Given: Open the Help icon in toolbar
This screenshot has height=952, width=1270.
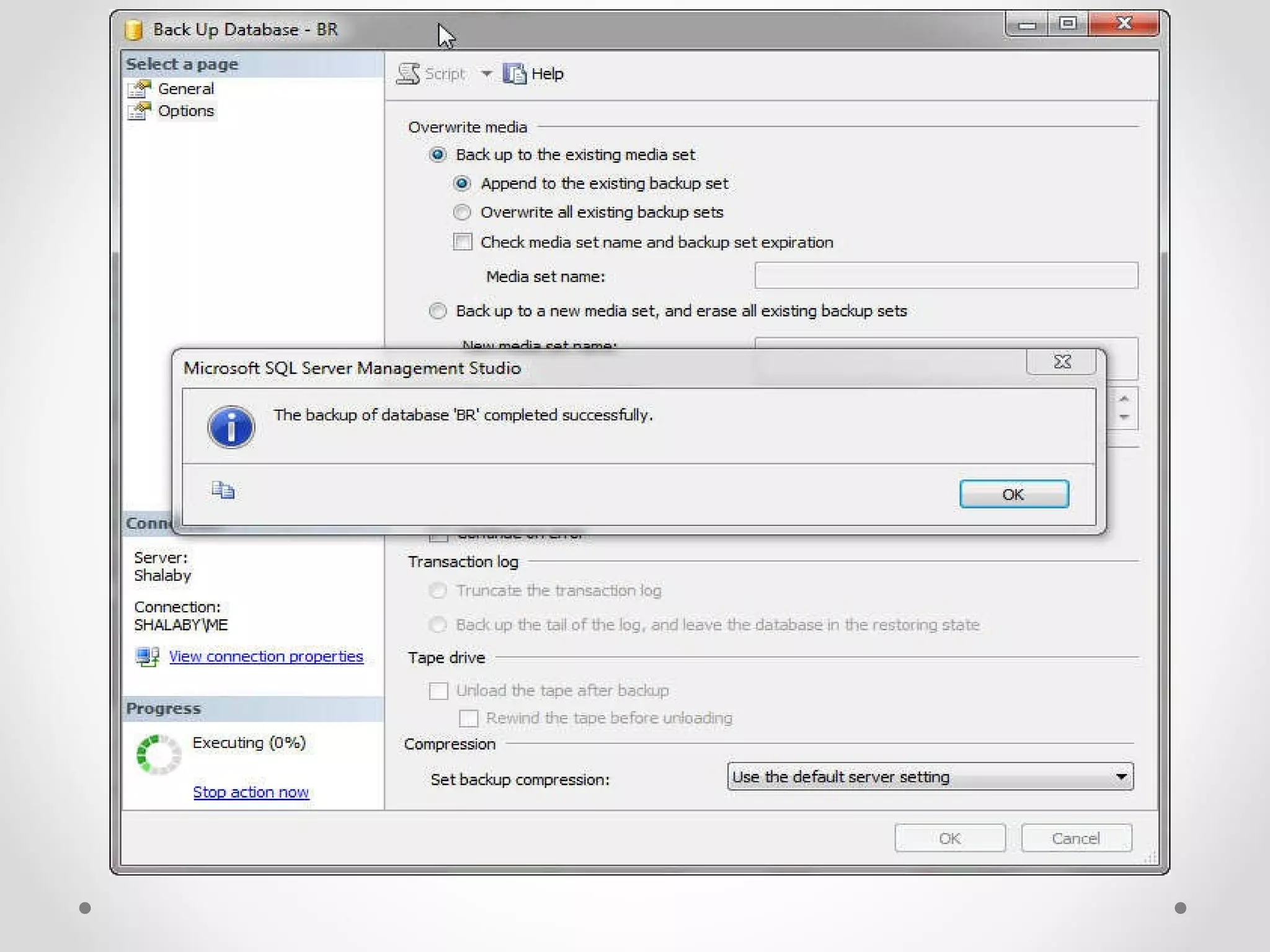Looking at the screenshot, I should pyautogui.click(x=514, y=74).
